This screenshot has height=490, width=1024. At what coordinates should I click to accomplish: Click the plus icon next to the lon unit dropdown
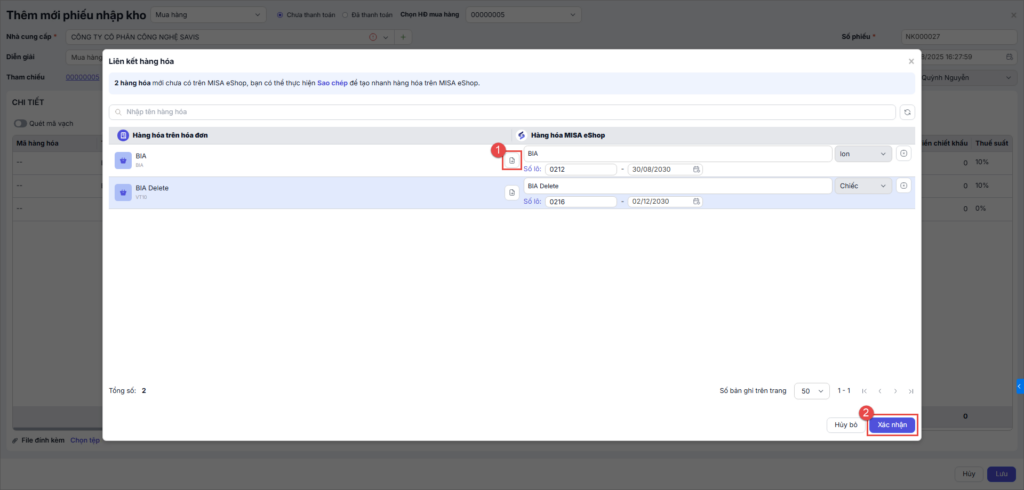pos(903,154)
